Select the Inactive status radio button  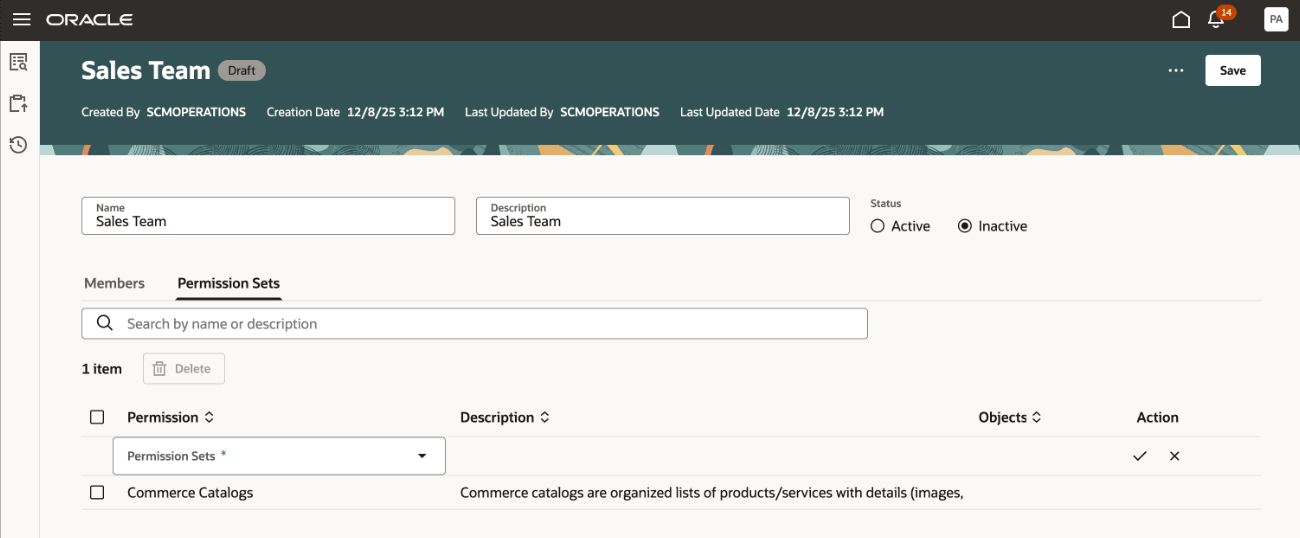pyautogui.click(x=965, y=226)
